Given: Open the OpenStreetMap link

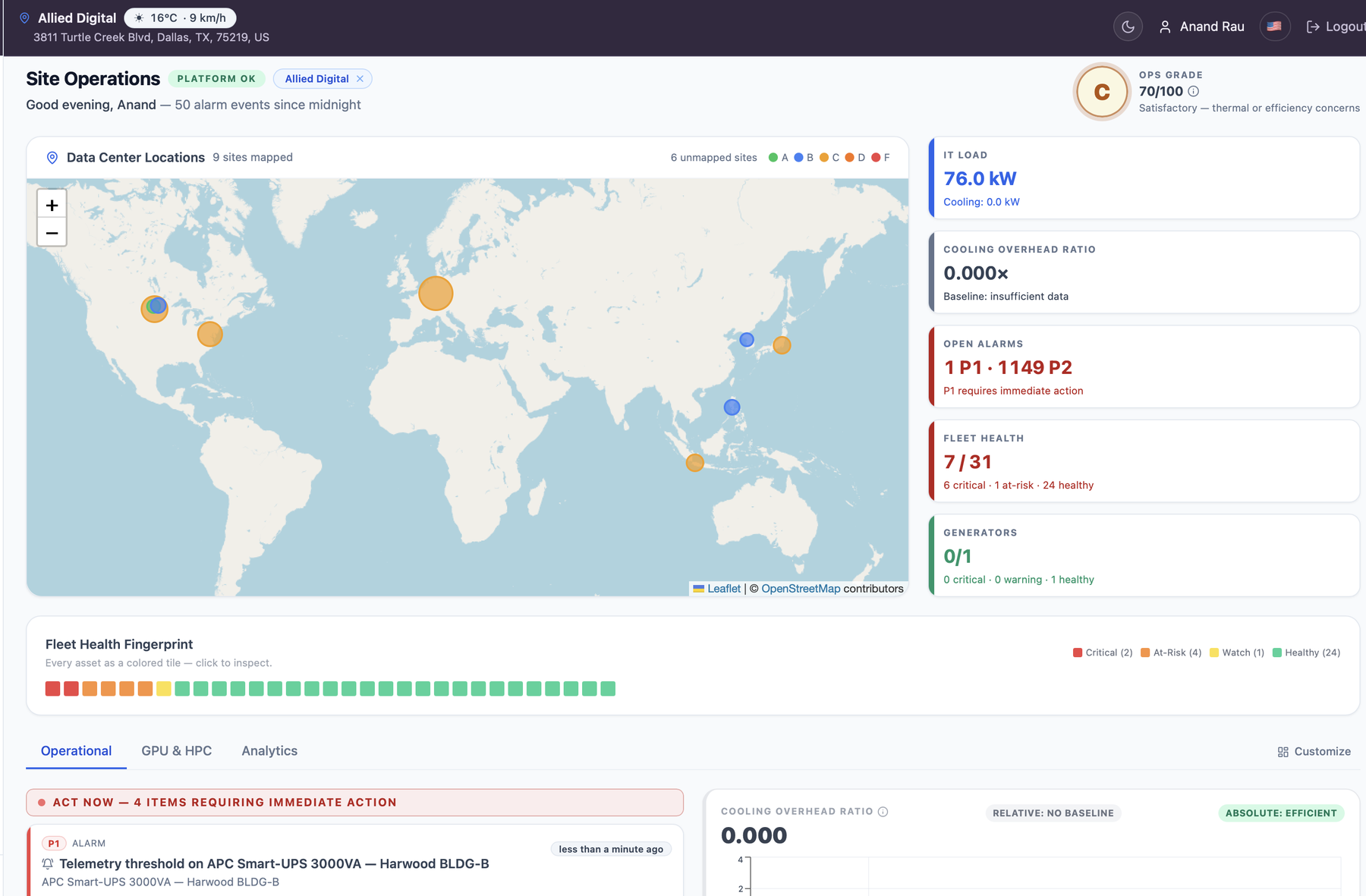Looking at the screenshot, I should point(801,589).
